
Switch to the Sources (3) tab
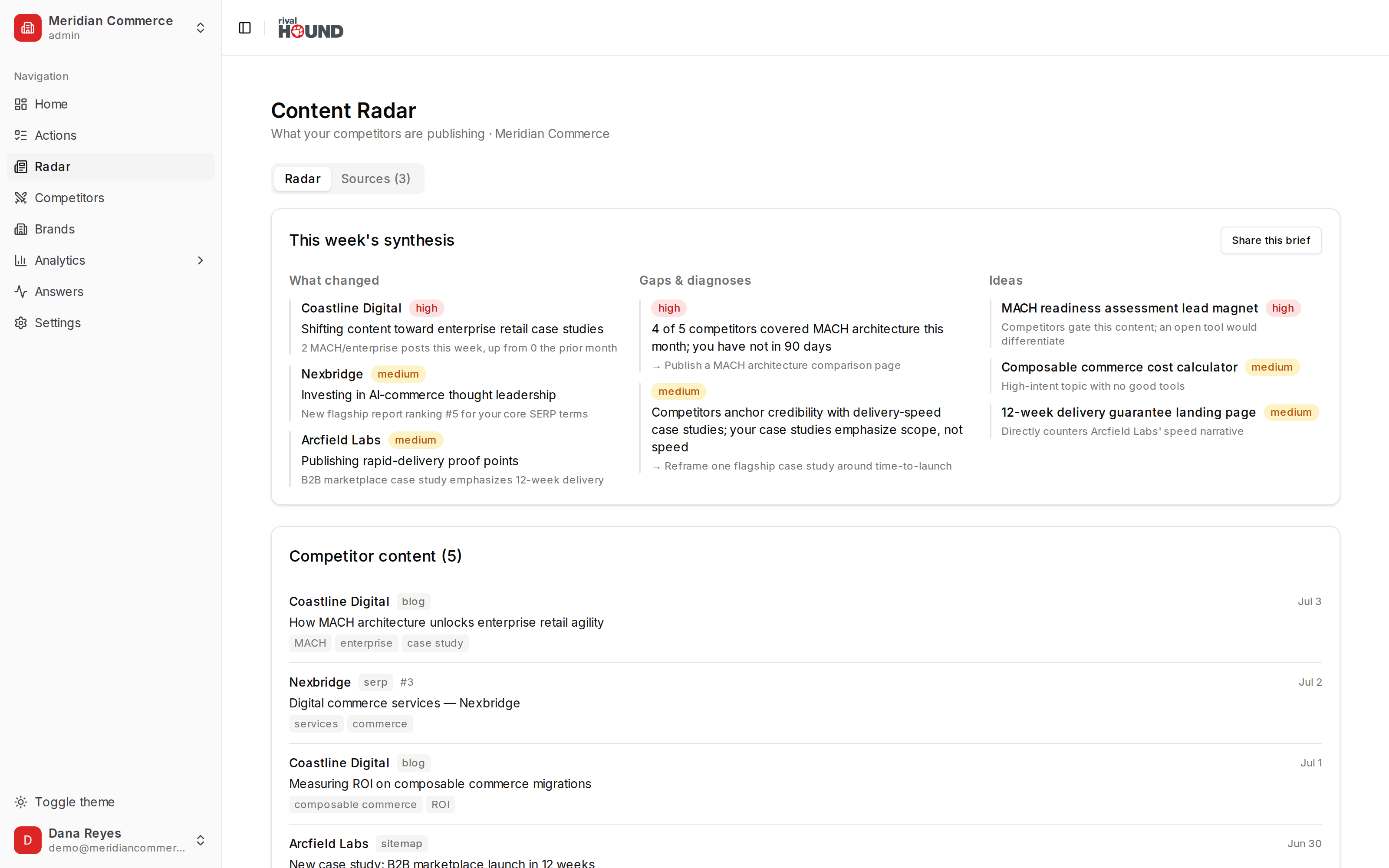(375, 178)
